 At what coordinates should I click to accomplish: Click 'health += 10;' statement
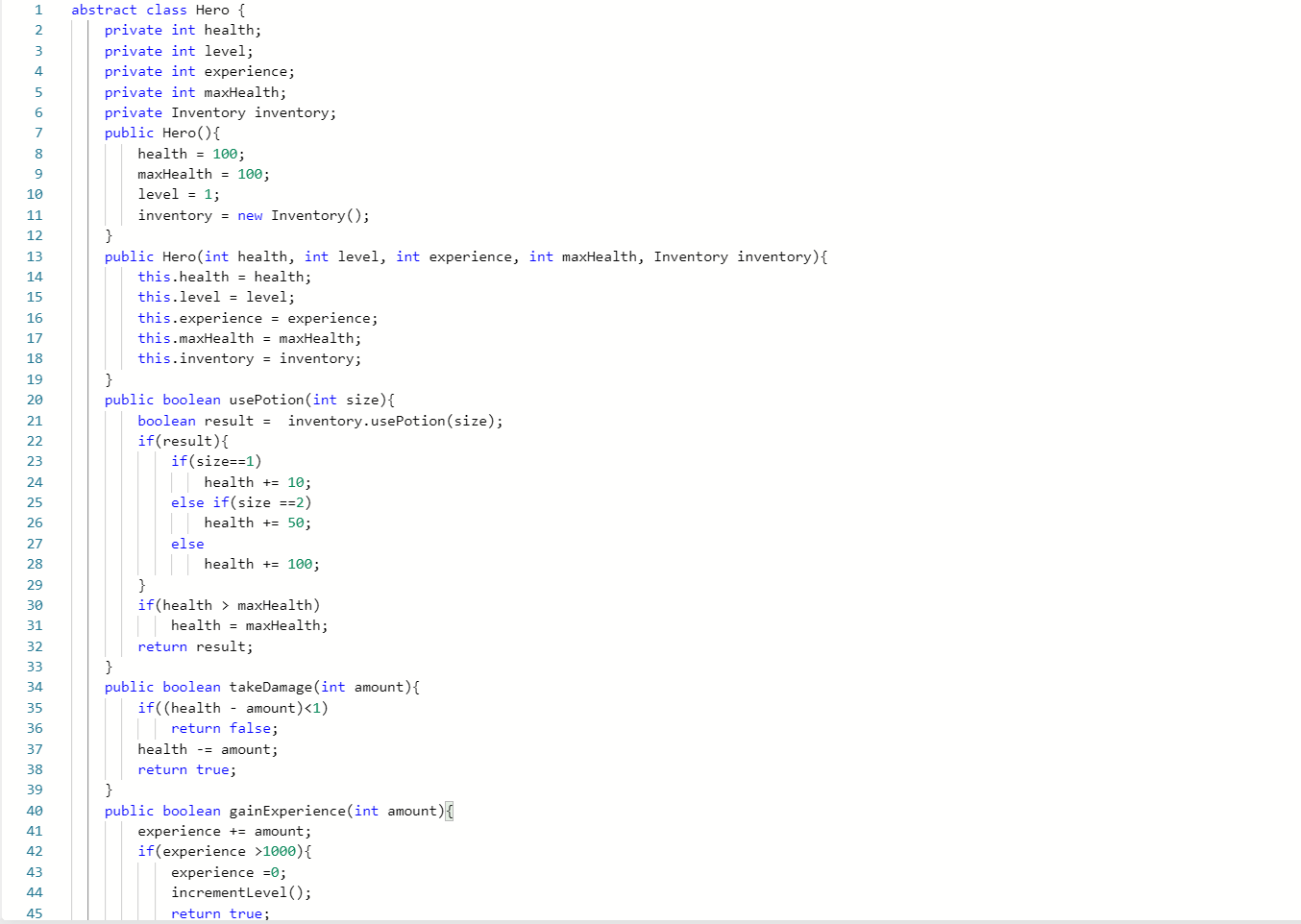[x=258, y=482]
